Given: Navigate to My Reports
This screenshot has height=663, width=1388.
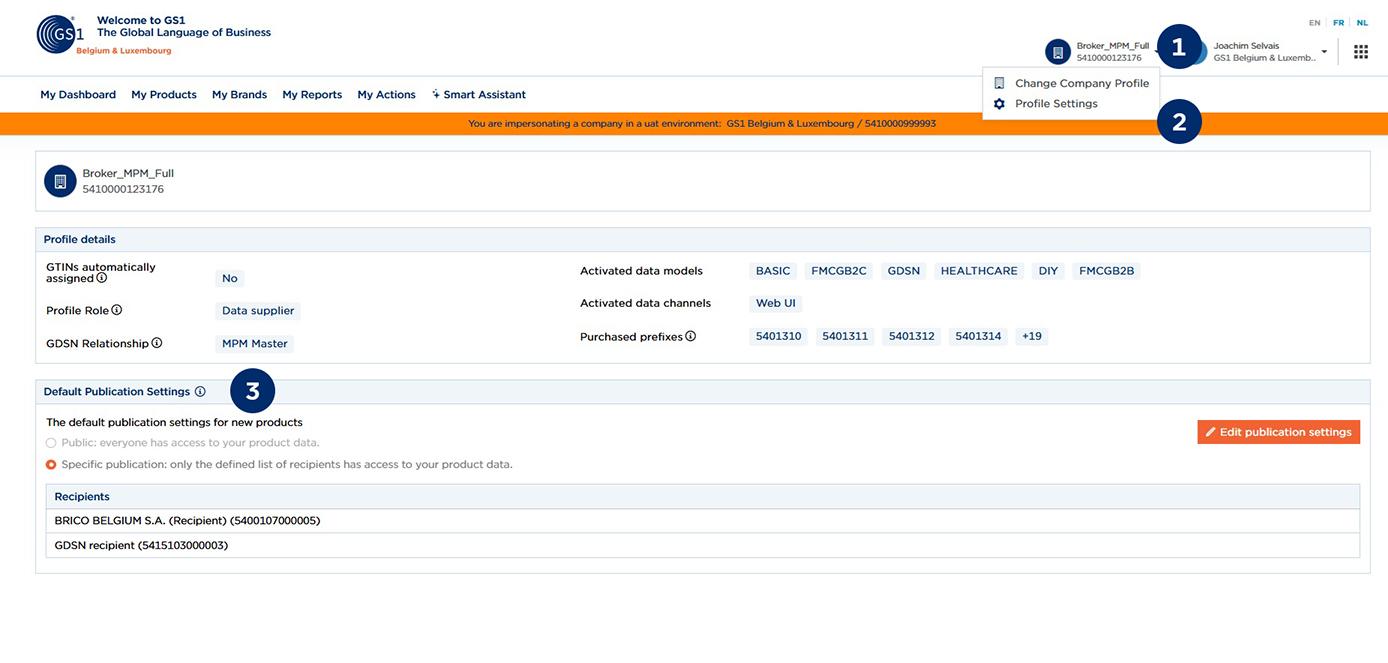Looking at the screenshot, I should pos(312,95).
